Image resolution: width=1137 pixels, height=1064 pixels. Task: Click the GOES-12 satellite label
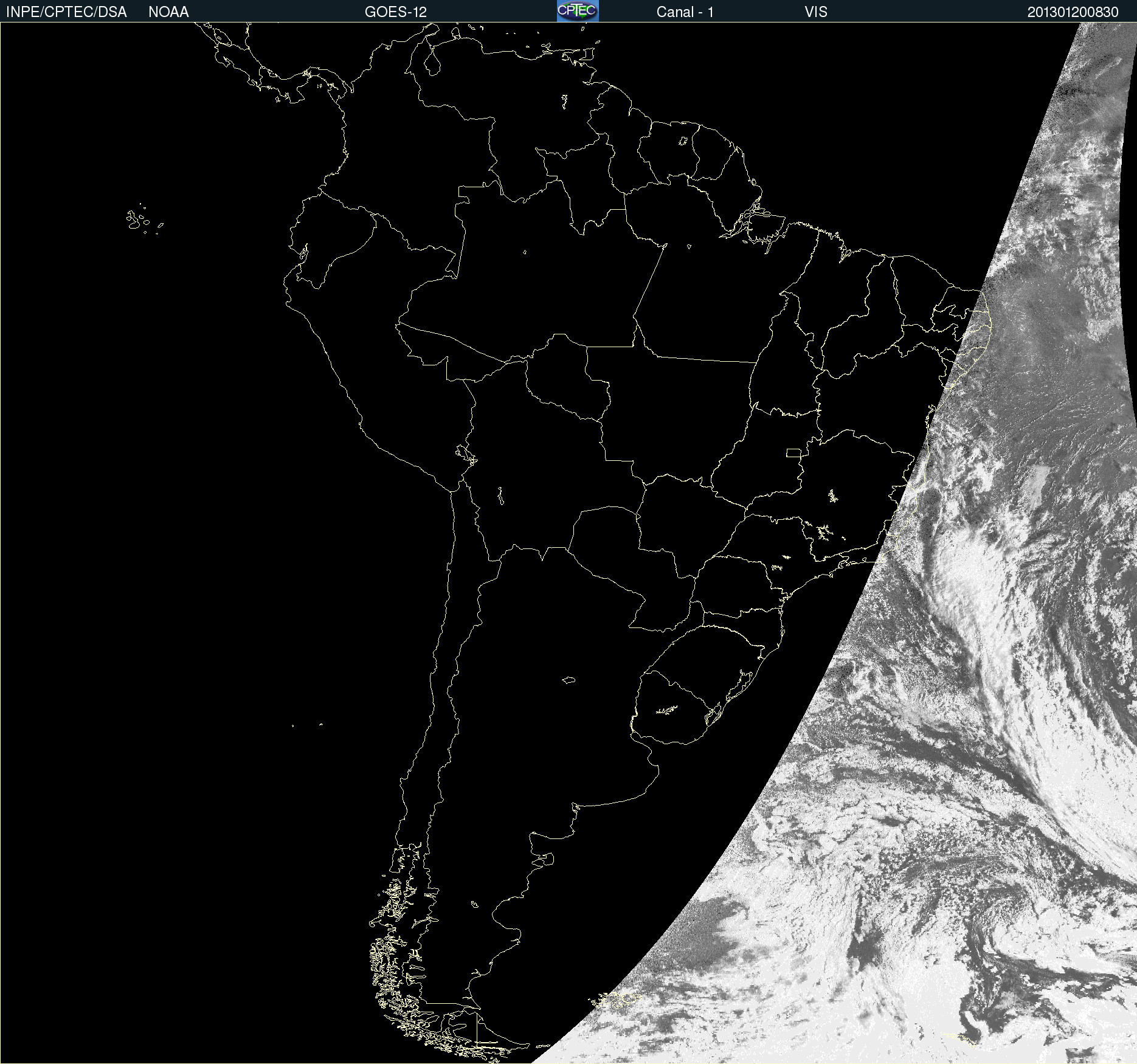pyautogui.click(x=396, y=12)
